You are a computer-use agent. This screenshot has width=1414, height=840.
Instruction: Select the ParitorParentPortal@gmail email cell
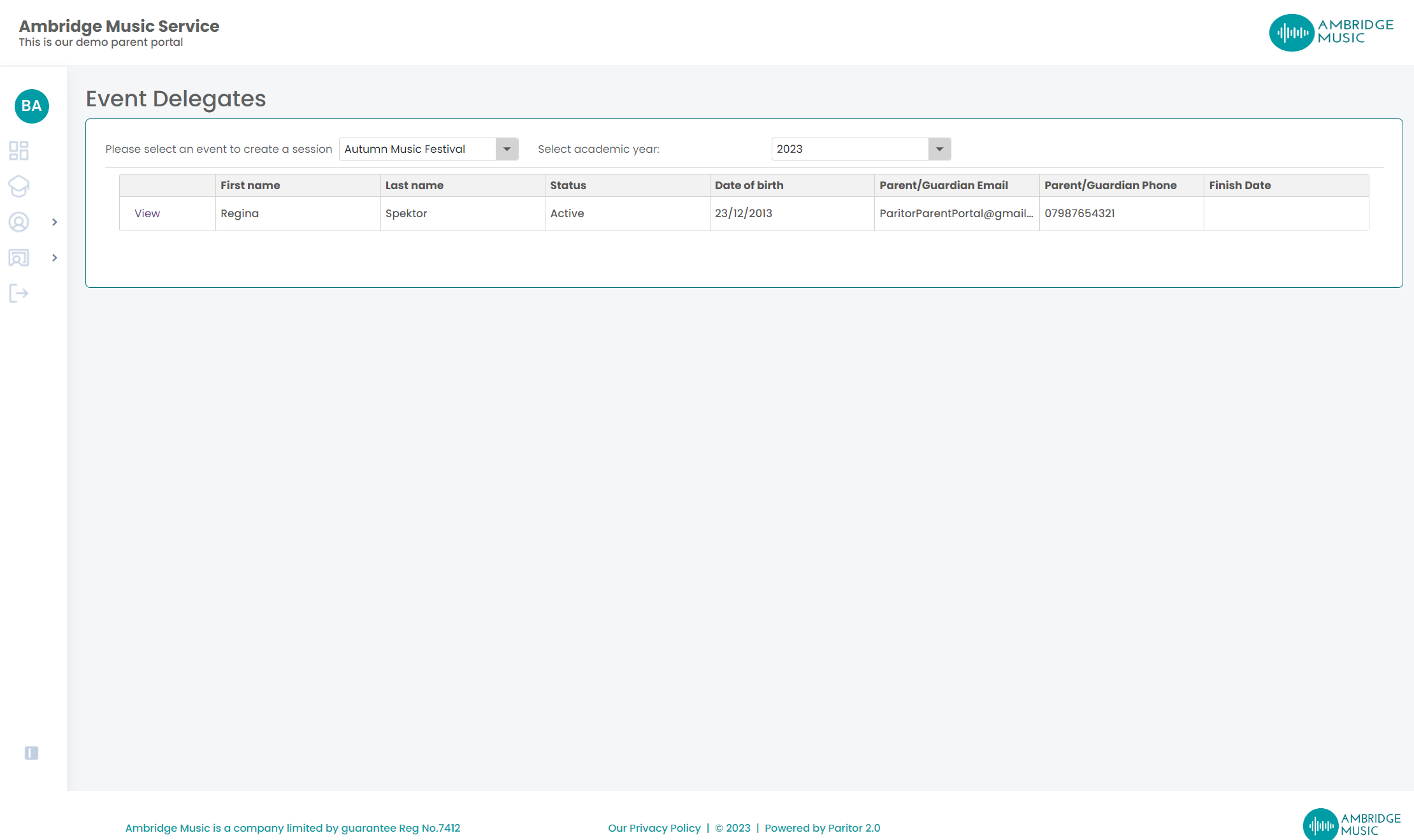tap(956, 213)
